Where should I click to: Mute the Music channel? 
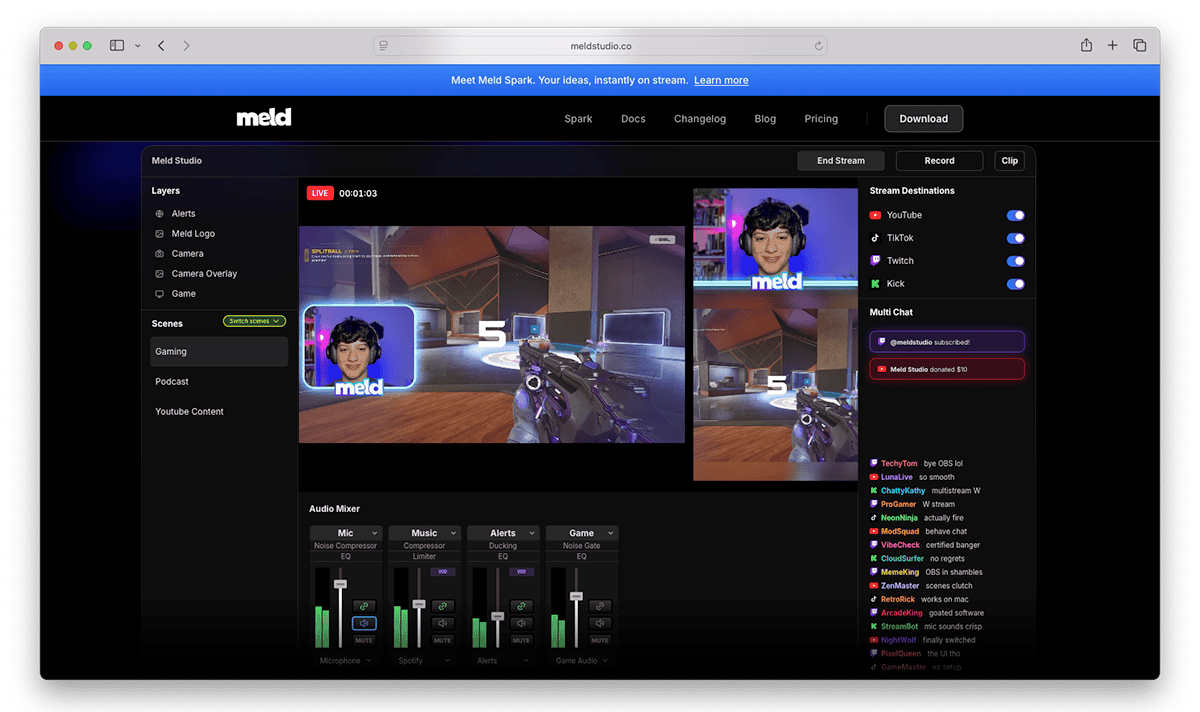tap(442, 640)
